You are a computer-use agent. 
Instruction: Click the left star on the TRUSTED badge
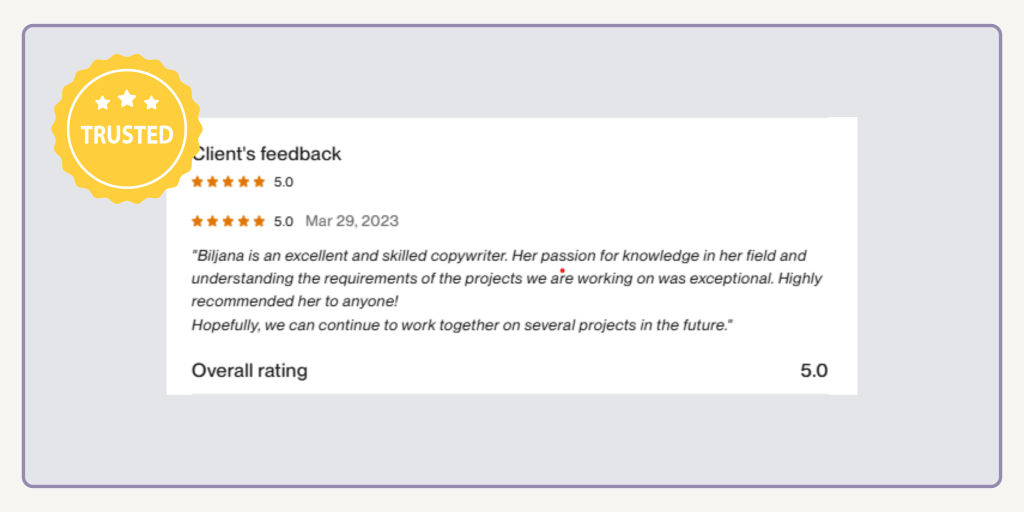coord(102,103)
